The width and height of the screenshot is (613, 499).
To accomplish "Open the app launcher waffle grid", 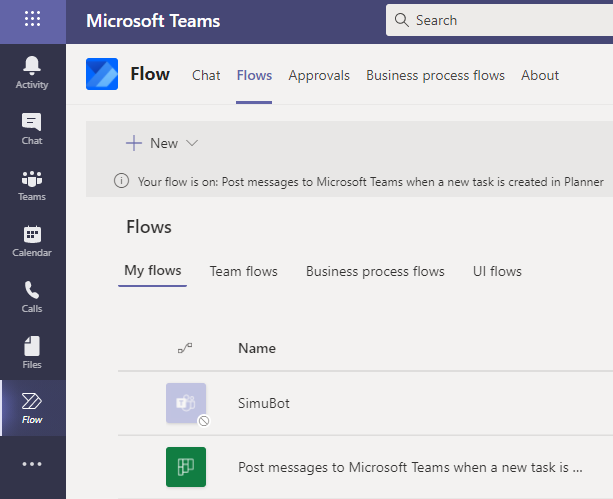I will (32, 19).
